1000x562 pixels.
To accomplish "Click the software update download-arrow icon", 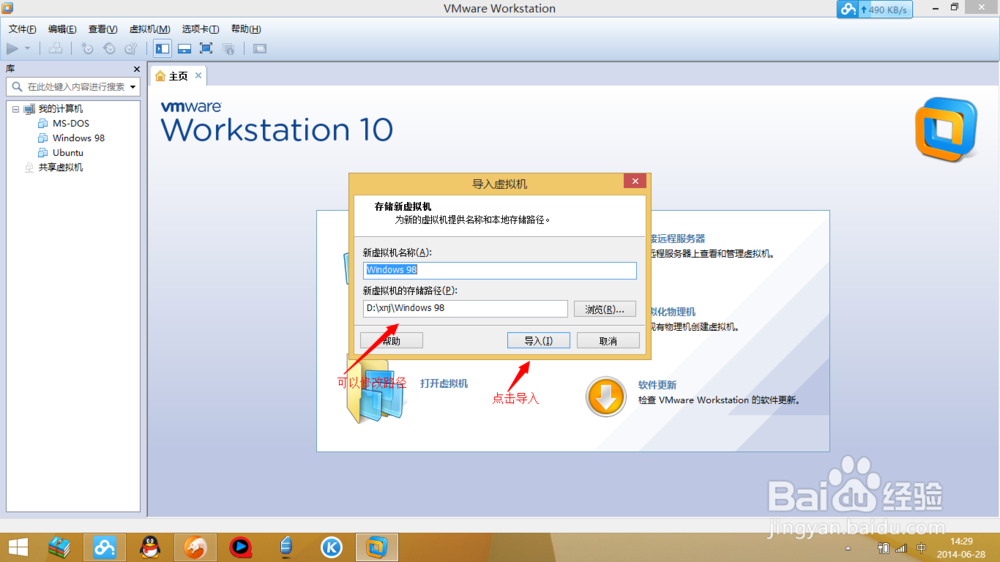I will [x=605, y=396].
